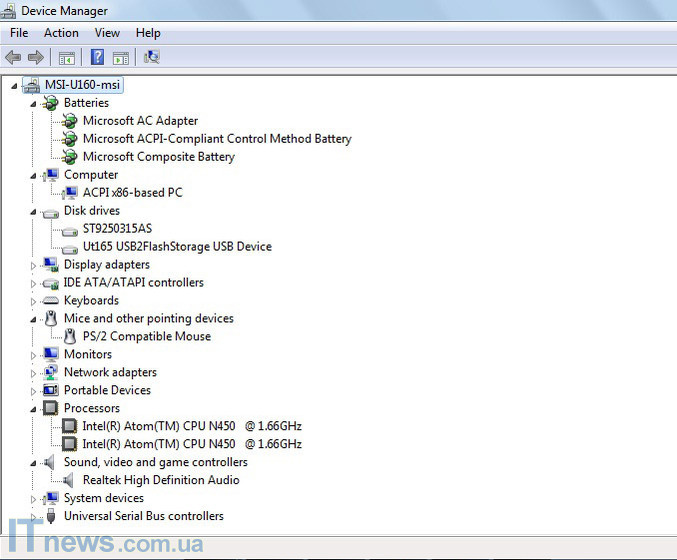Click the Device Manager title bar icon

tap(10, 11)
